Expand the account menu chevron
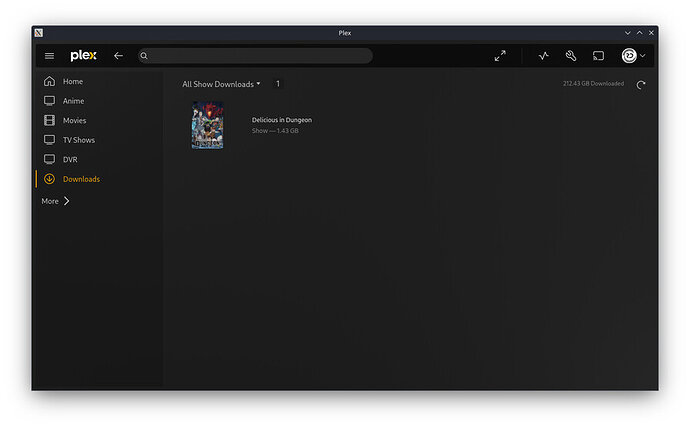Screen dimensions: 690x428 [x=643, y=56]
